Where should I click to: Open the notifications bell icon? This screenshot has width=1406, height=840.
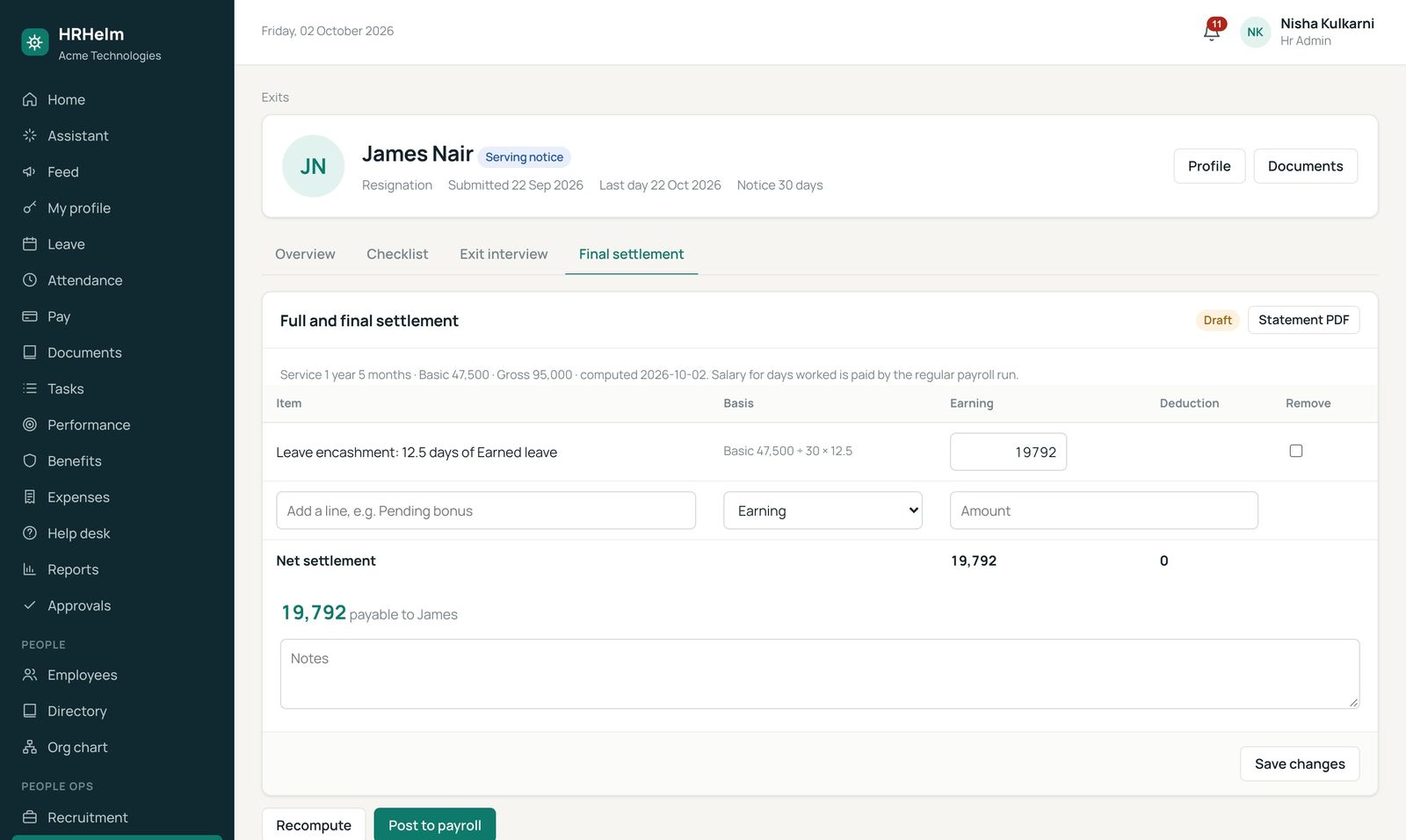click(1212, 32)
